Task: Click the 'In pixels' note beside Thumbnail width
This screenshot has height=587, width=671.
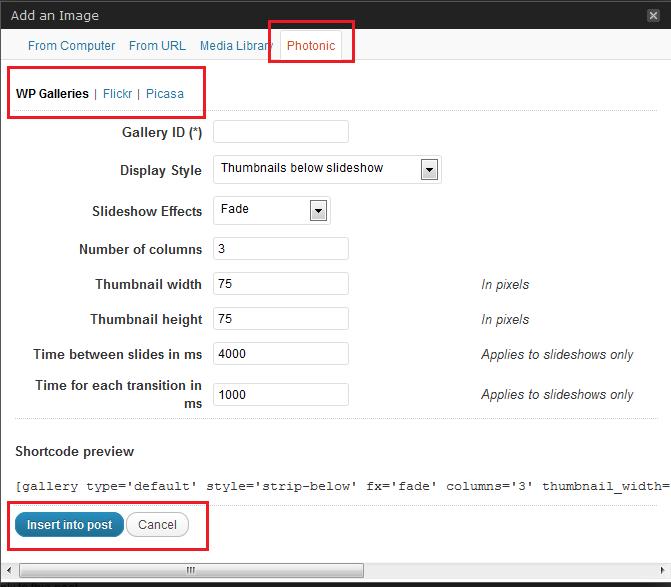Action: (505, 285)
